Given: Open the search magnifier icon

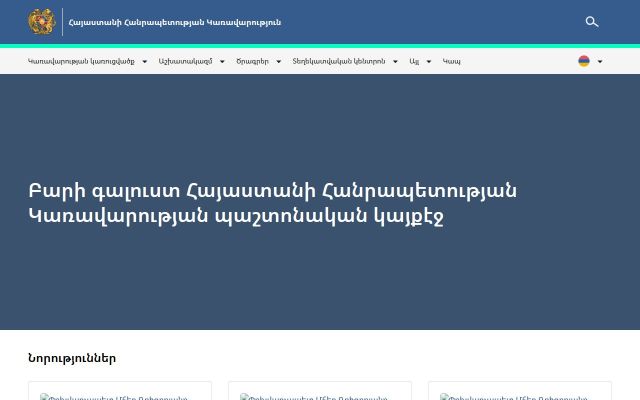Looking at the screenshot, I should pyautogui.click(x=591, y=22).
